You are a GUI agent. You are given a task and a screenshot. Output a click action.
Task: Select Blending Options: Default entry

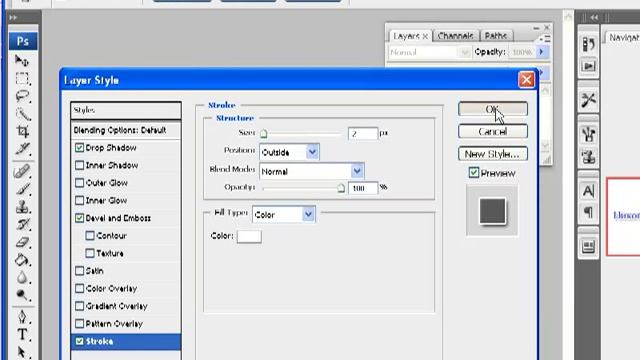coord(126,130)
